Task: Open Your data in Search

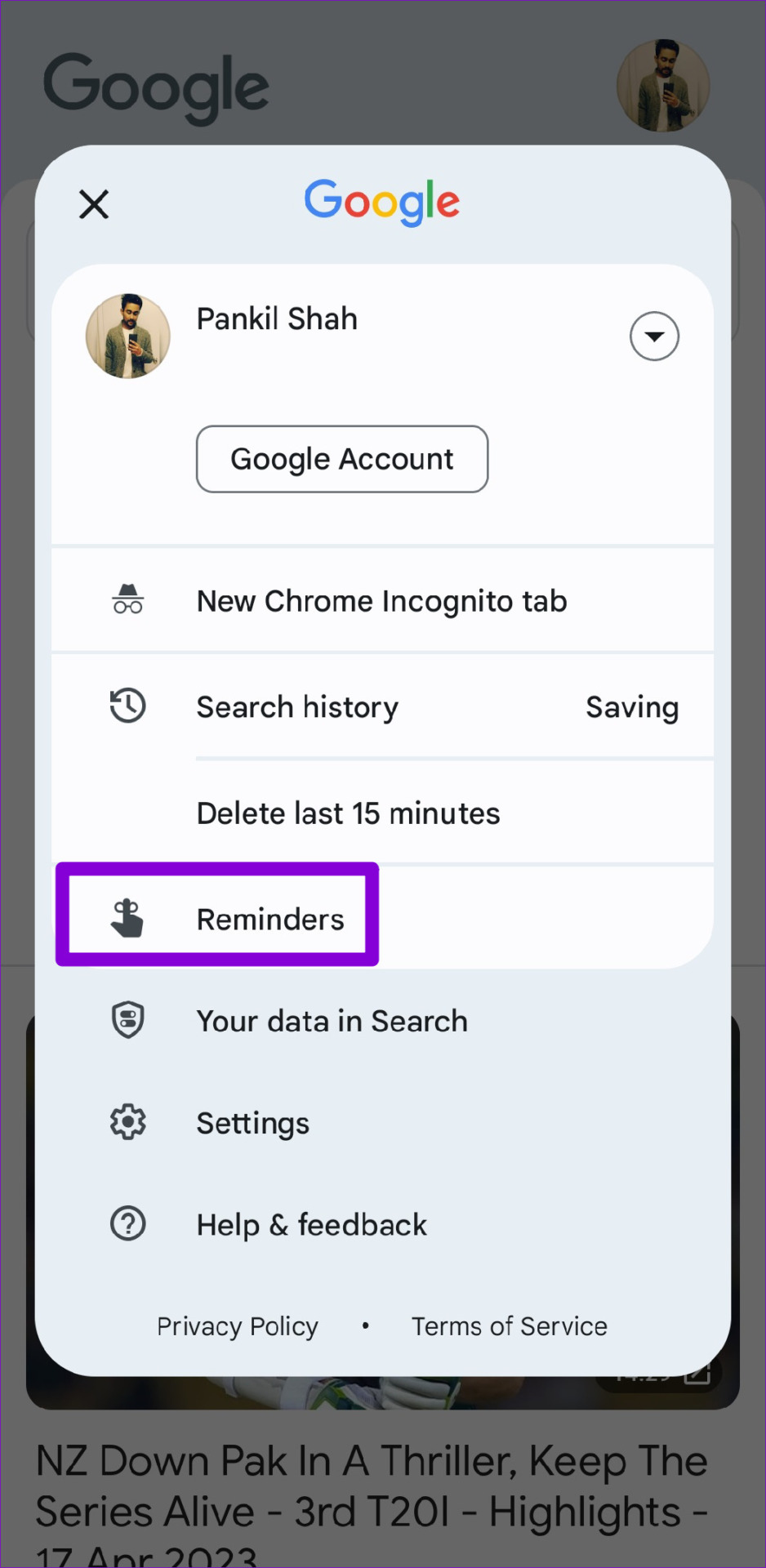Action: (x=382, y=1021)
